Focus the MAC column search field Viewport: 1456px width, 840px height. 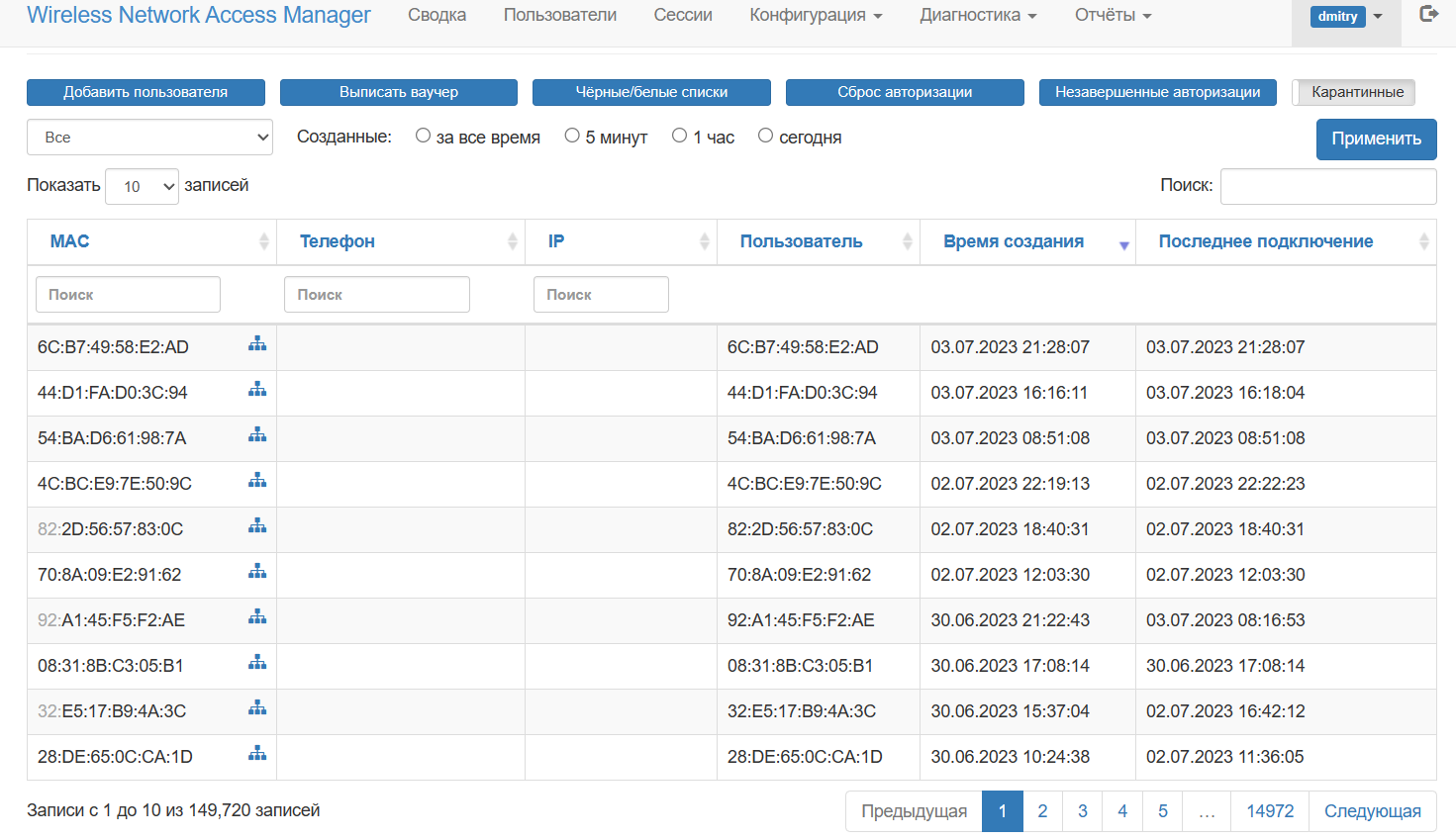(x=128, y=295)
